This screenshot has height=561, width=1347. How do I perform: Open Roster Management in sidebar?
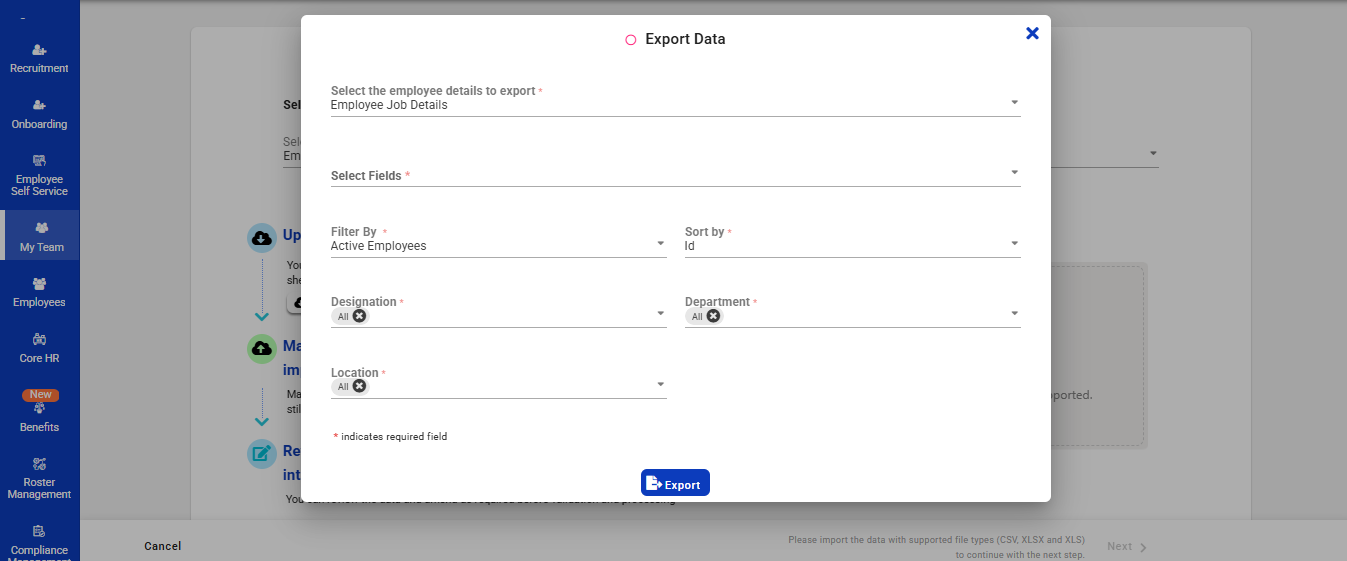point(39,464)
